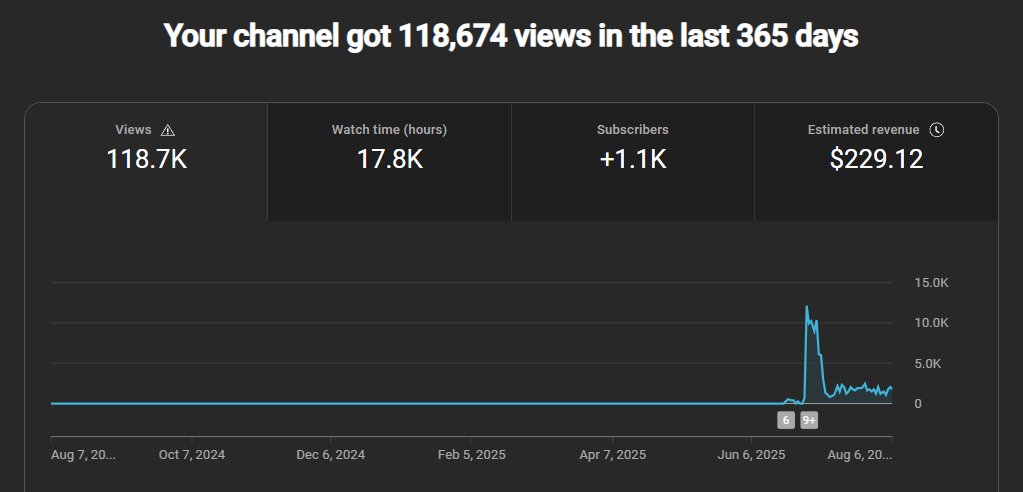Click the warning triangle icon beside Views
The image size is (1023, 492).
tap(168, 130)
